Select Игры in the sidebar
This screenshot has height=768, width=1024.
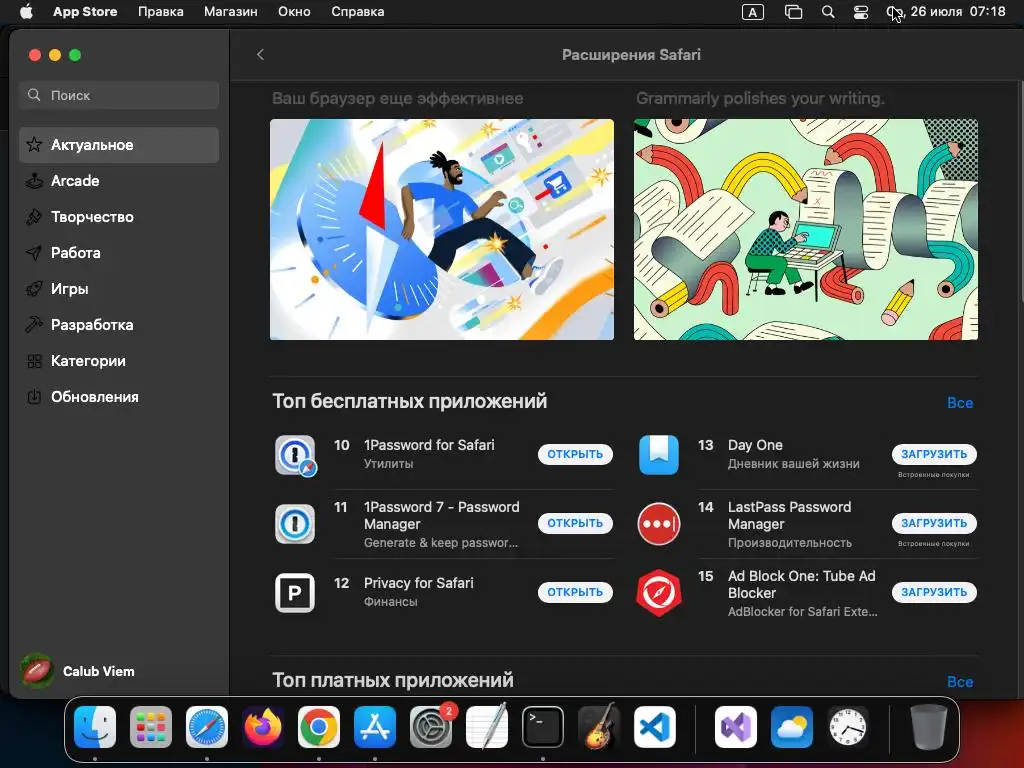click(x=119, y=289)
